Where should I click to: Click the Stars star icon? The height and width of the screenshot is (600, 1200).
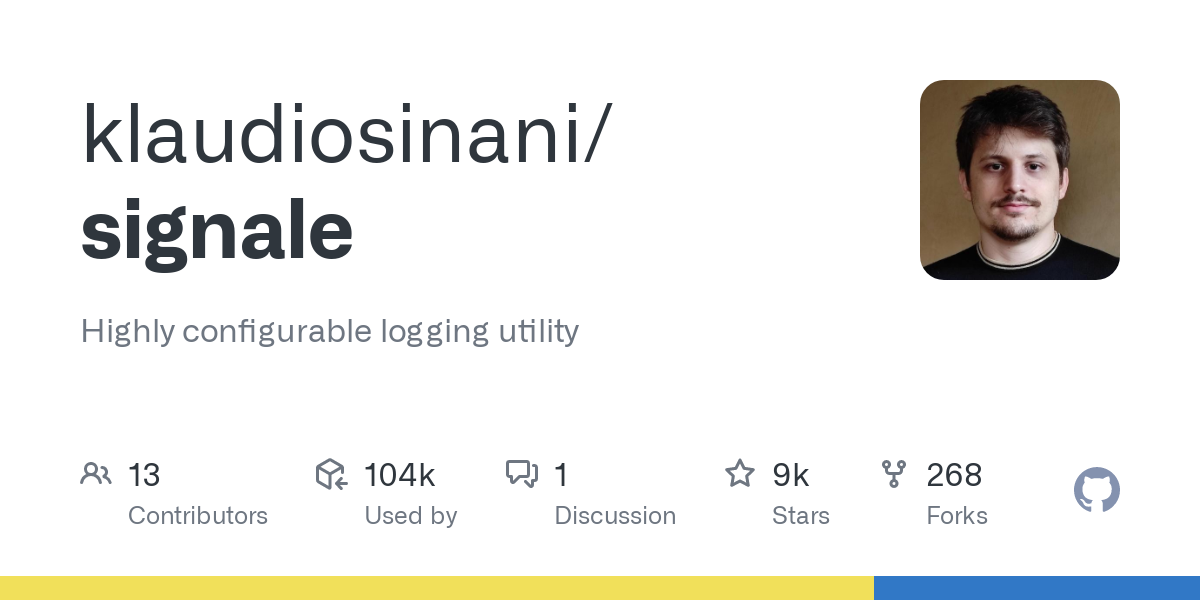coord(740,473)
